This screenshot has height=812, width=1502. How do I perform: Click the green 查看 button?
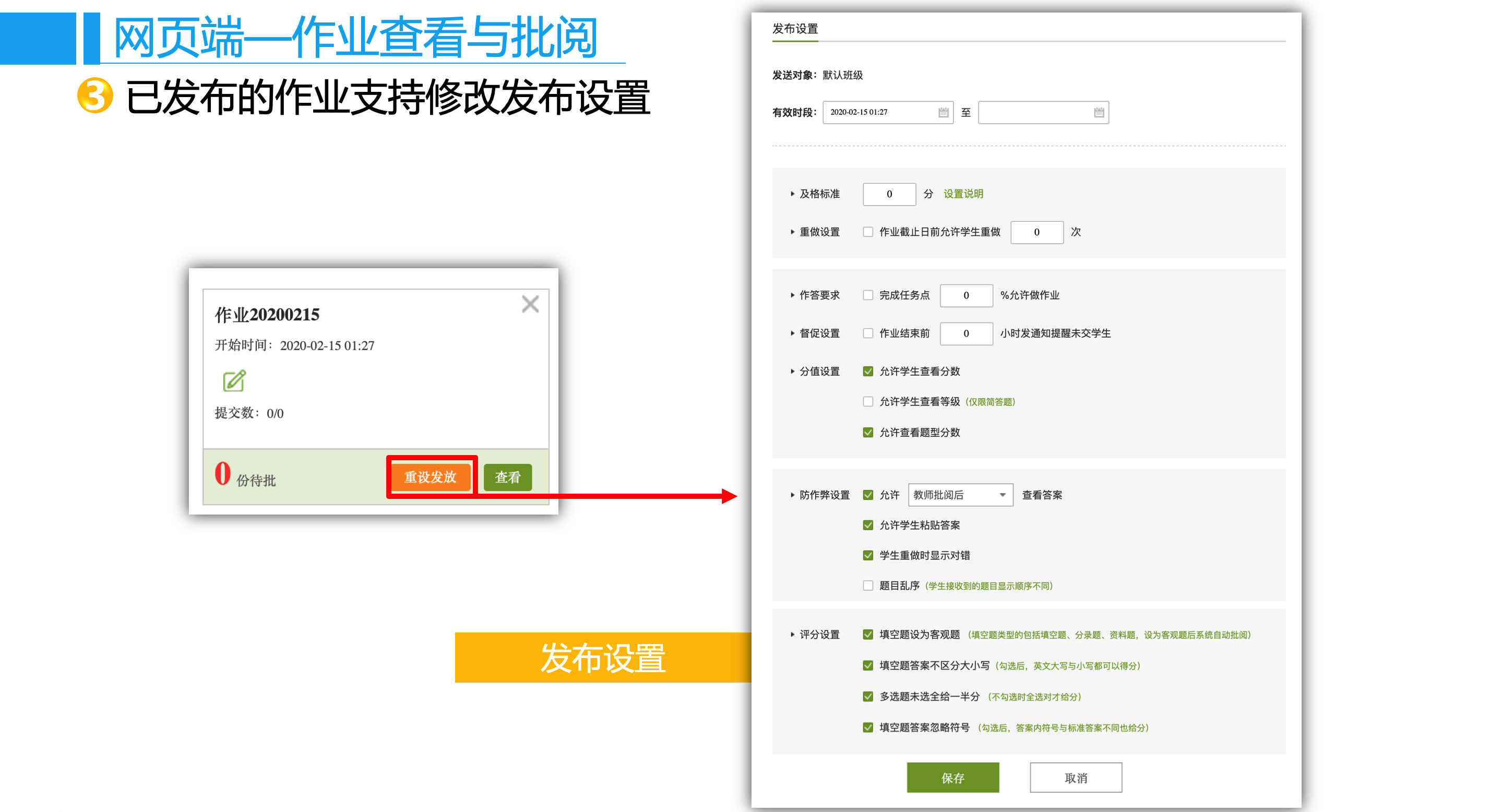[x=507, y=477]
